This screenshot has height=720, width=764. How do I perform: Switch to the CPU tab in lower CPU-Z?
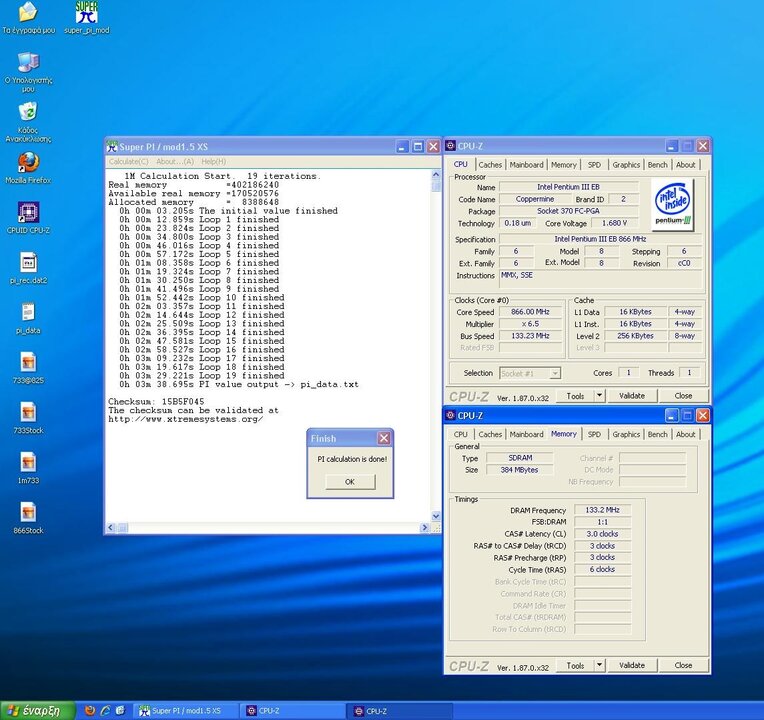(x=460, y=434)
